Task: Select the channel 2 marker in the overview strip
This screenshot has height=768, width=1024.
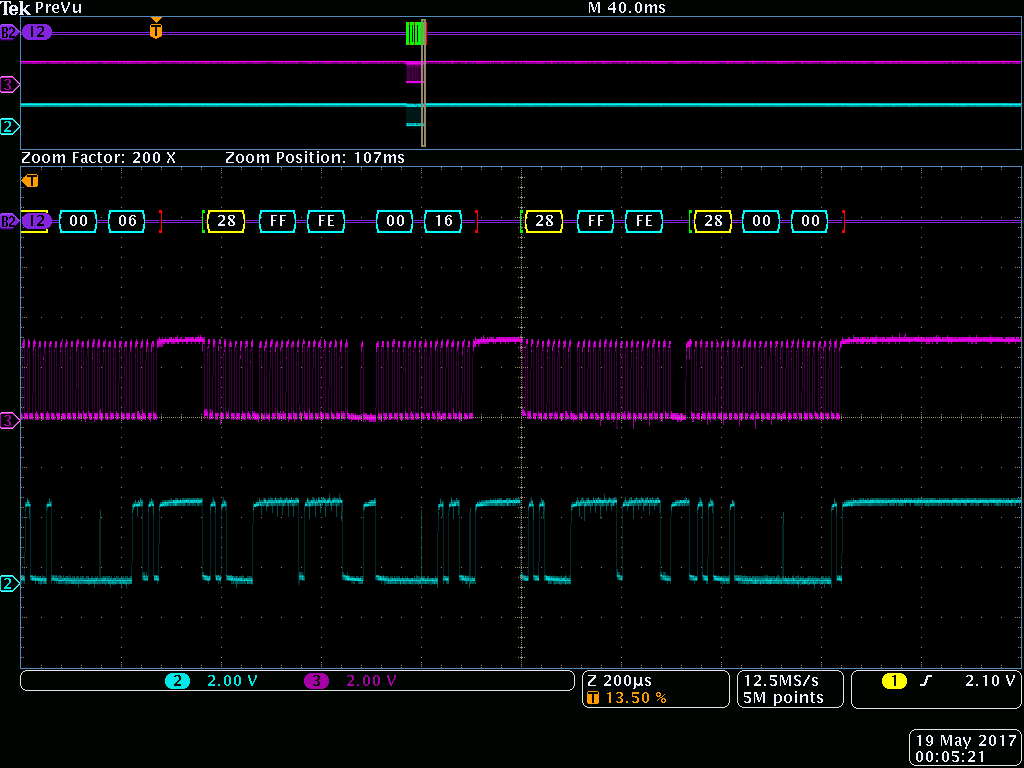Action: coord(8,127)
